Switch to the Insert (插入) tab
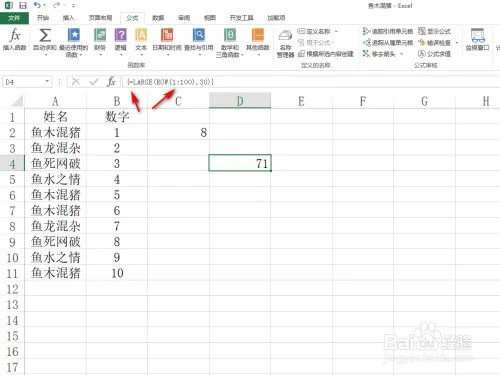500x375 pixels. [68, 18]
